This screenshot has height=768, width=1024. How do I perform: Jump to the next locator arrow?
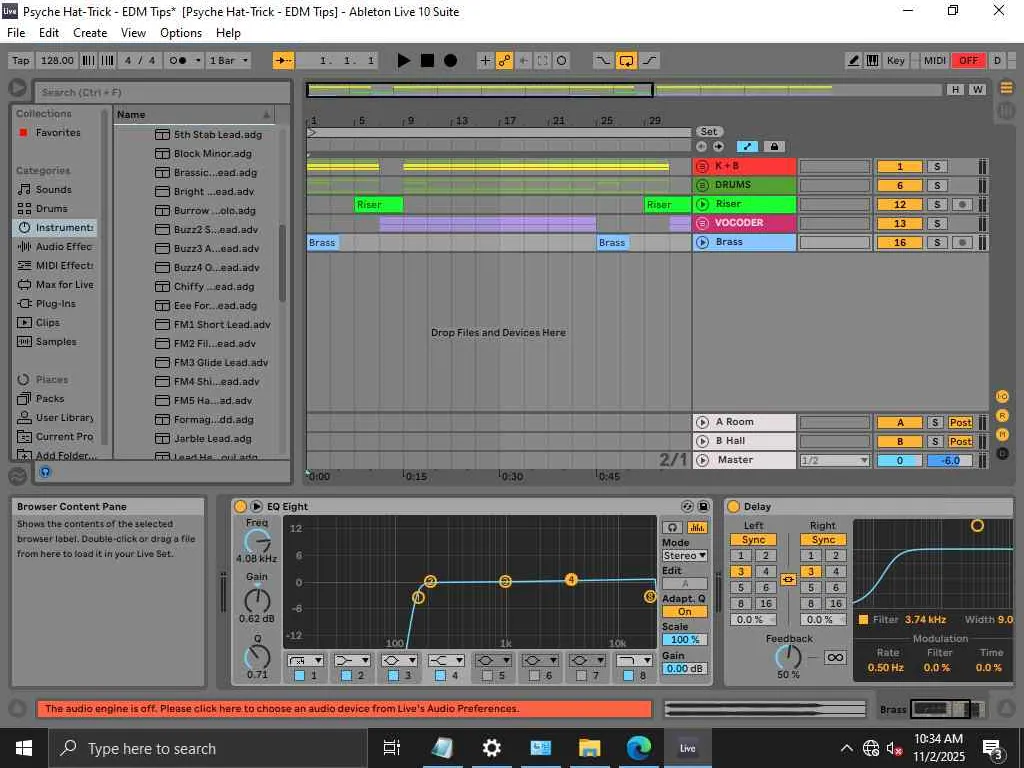point(718,146)
